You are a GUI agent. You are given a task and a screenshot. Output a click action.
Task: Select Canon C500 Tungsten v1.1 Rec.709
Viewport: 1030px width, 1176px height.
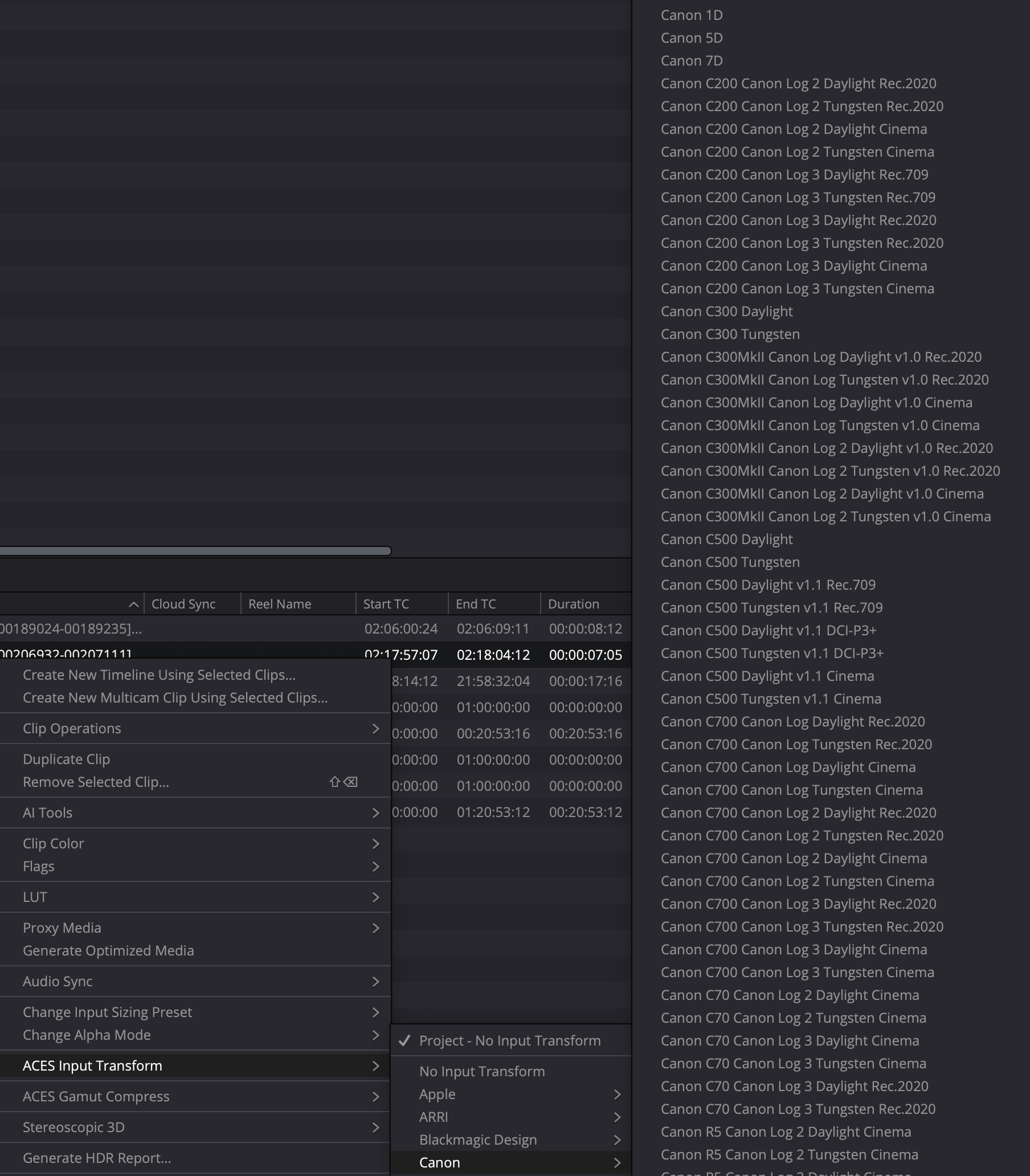tap(771, 607)
